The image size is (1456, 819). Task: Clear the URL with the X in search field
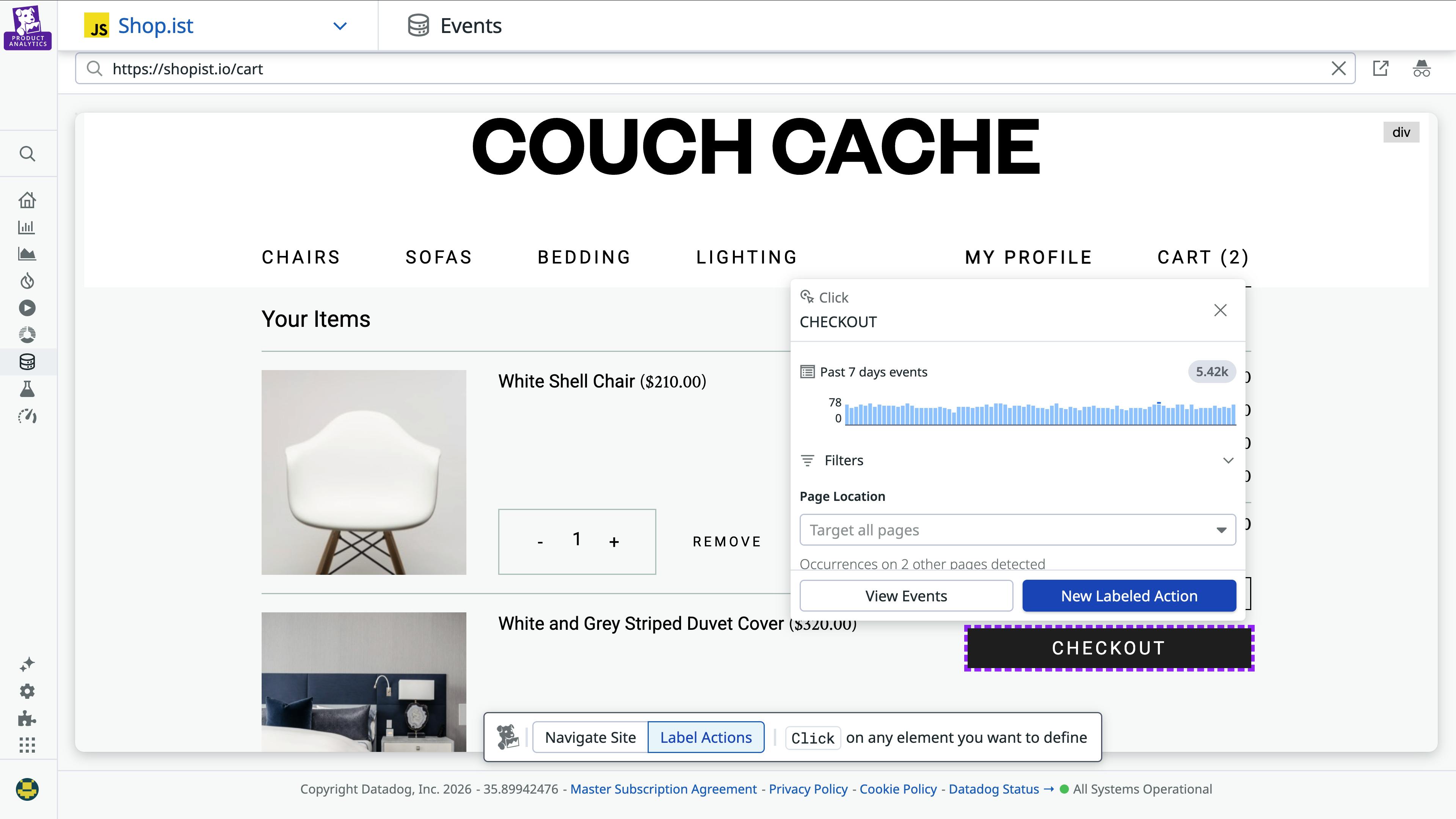(x=1338, y=68)
